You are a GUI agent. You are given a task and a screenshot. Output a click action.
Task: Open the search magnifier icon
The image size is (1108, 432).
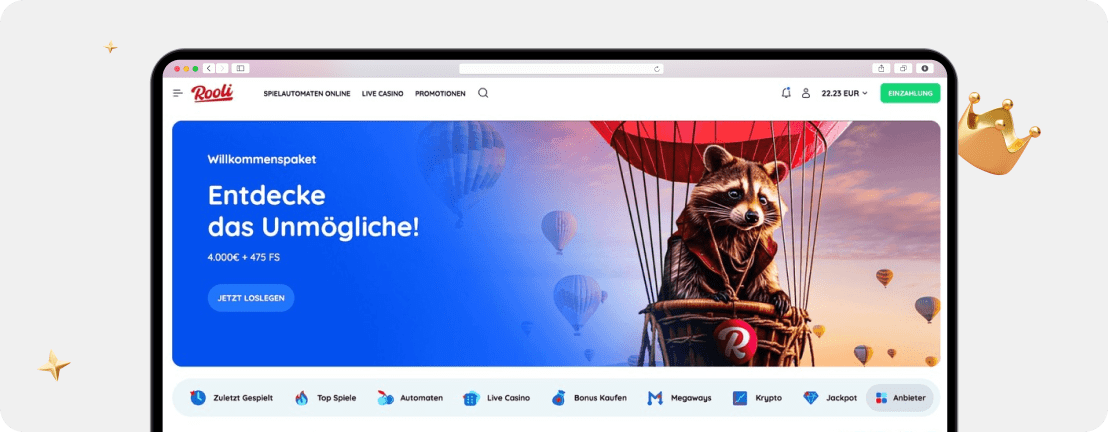(x=483, y=93)
